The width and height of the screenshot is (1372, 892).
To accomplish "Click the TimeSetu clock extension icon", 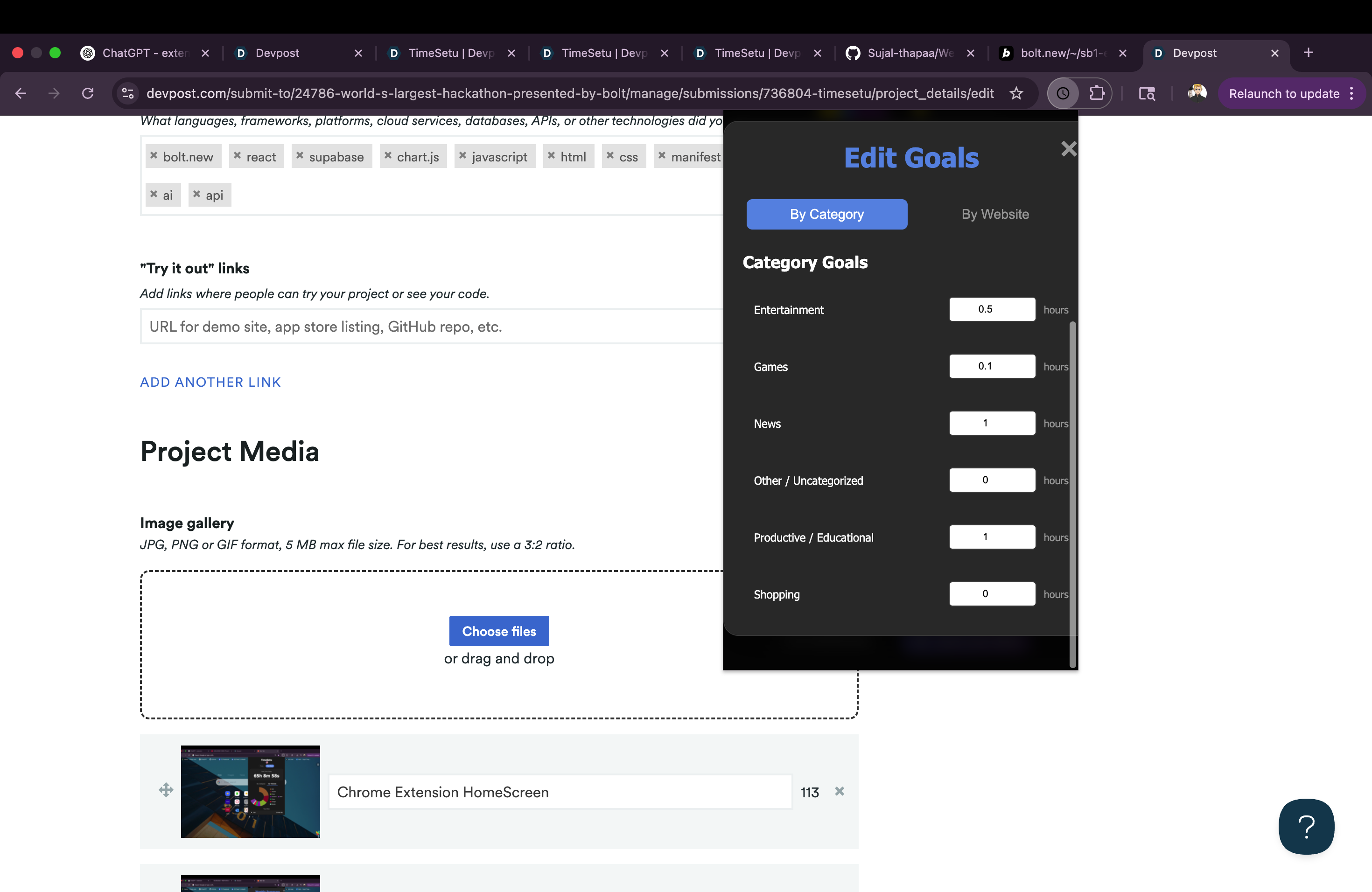I will click(x=1063, y=93).
